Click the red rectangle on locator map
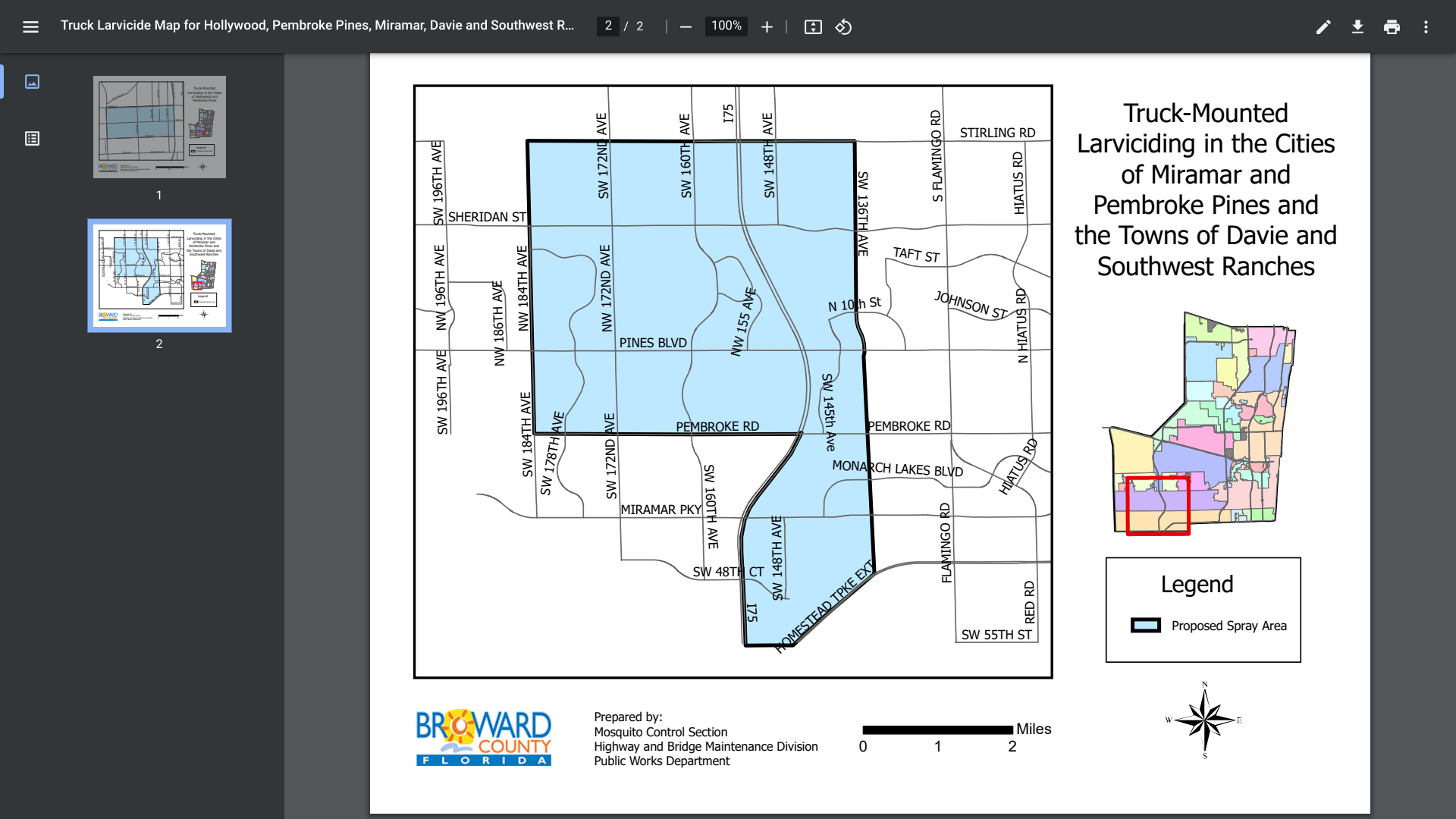The image size is (1456, 819). 1158,506
